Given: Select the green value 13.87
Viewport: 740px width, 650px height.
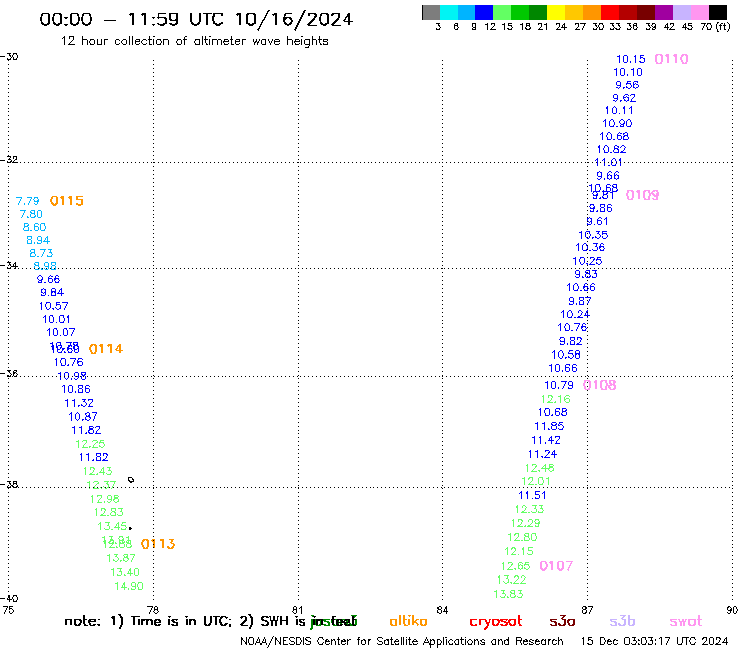Looking at the screenshot, I should (x=121, y=558).
